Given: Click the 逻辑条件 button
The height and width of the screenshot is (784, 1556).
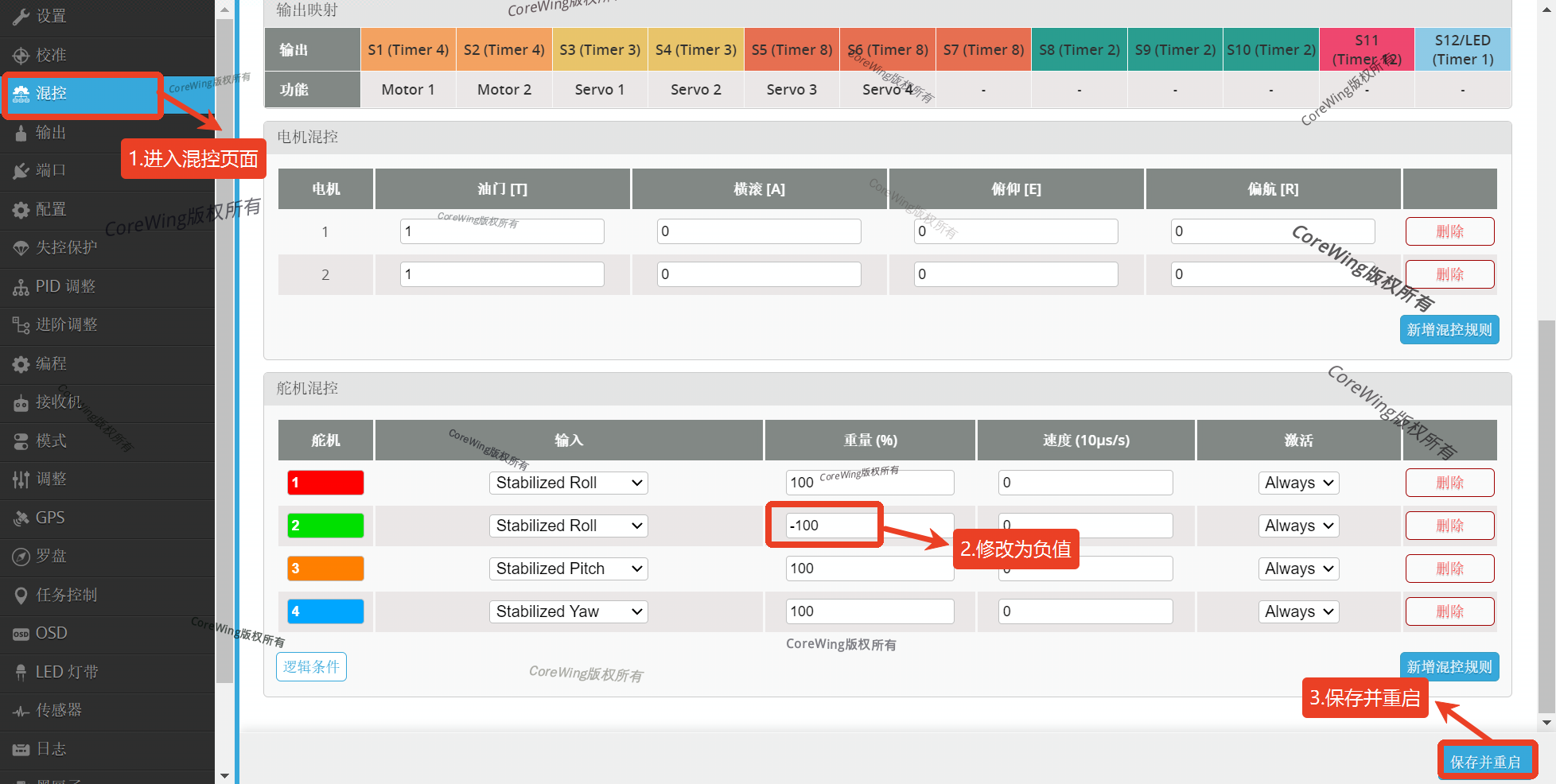Looking at the screenshot, I should pos(311,666).
